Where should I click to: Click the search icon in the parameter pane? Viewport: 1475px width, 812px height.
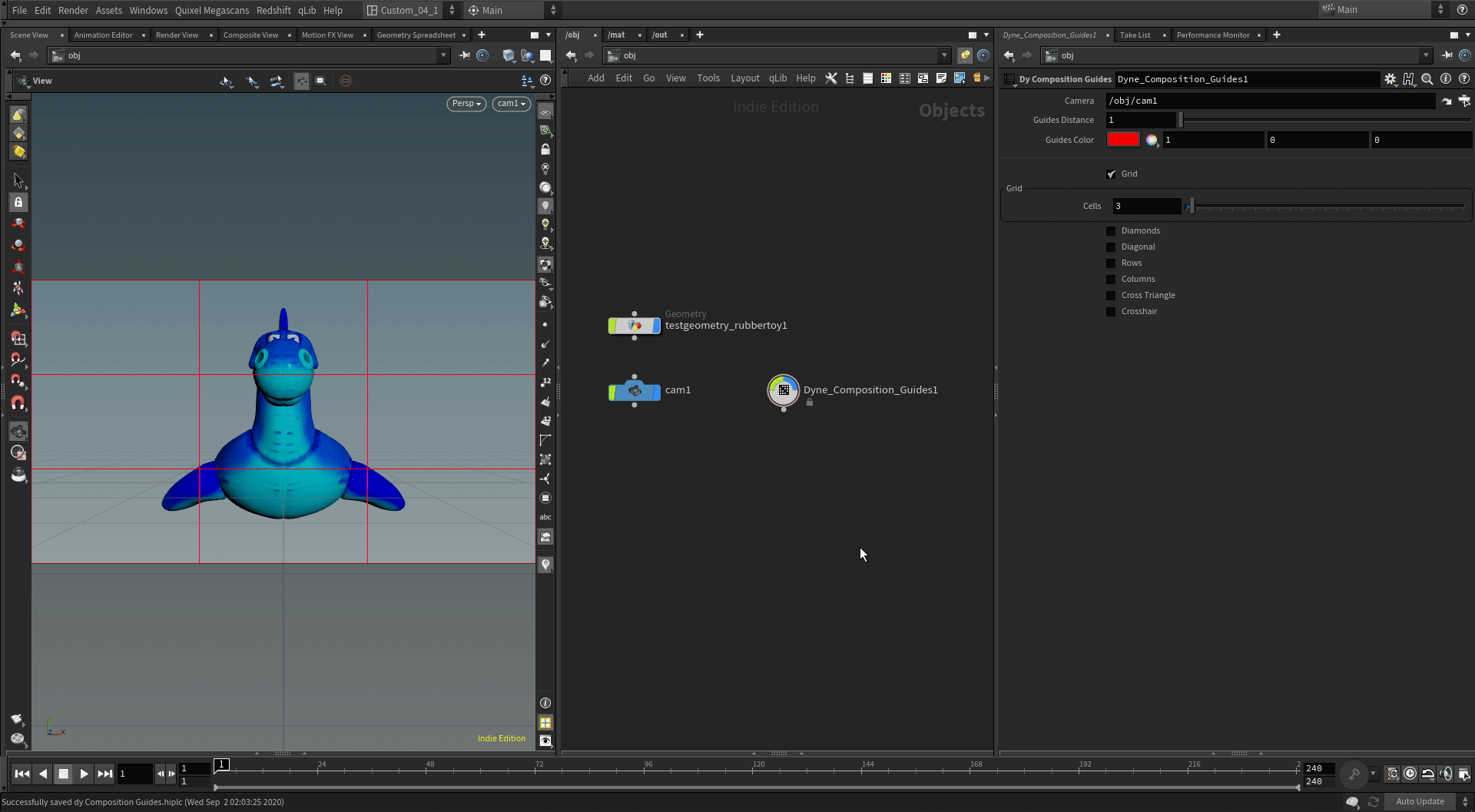[x=1427, y=79]
